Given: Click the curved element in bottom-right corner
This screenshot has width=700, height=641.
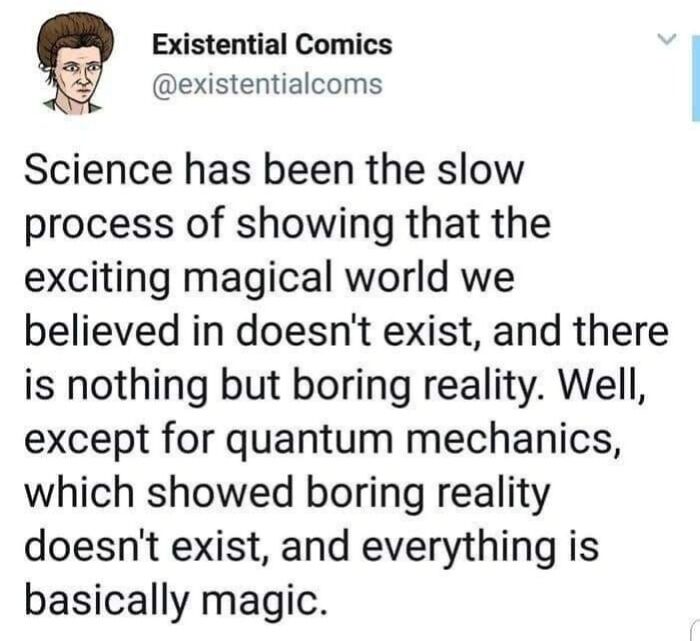Looking at the screenshot, I should 694,630.
